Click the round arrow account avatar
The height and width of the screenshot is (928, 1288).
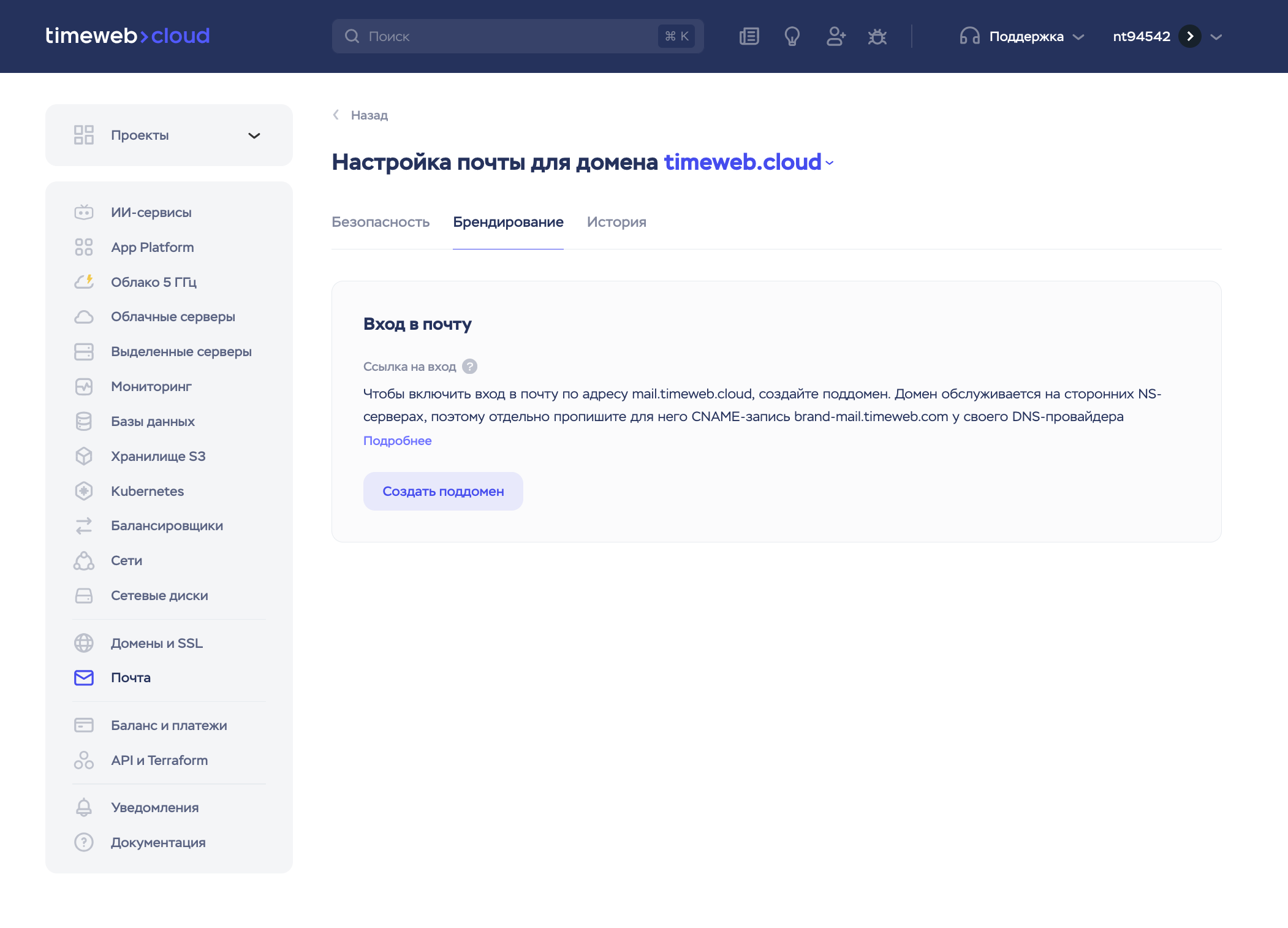coord(1189,36)
